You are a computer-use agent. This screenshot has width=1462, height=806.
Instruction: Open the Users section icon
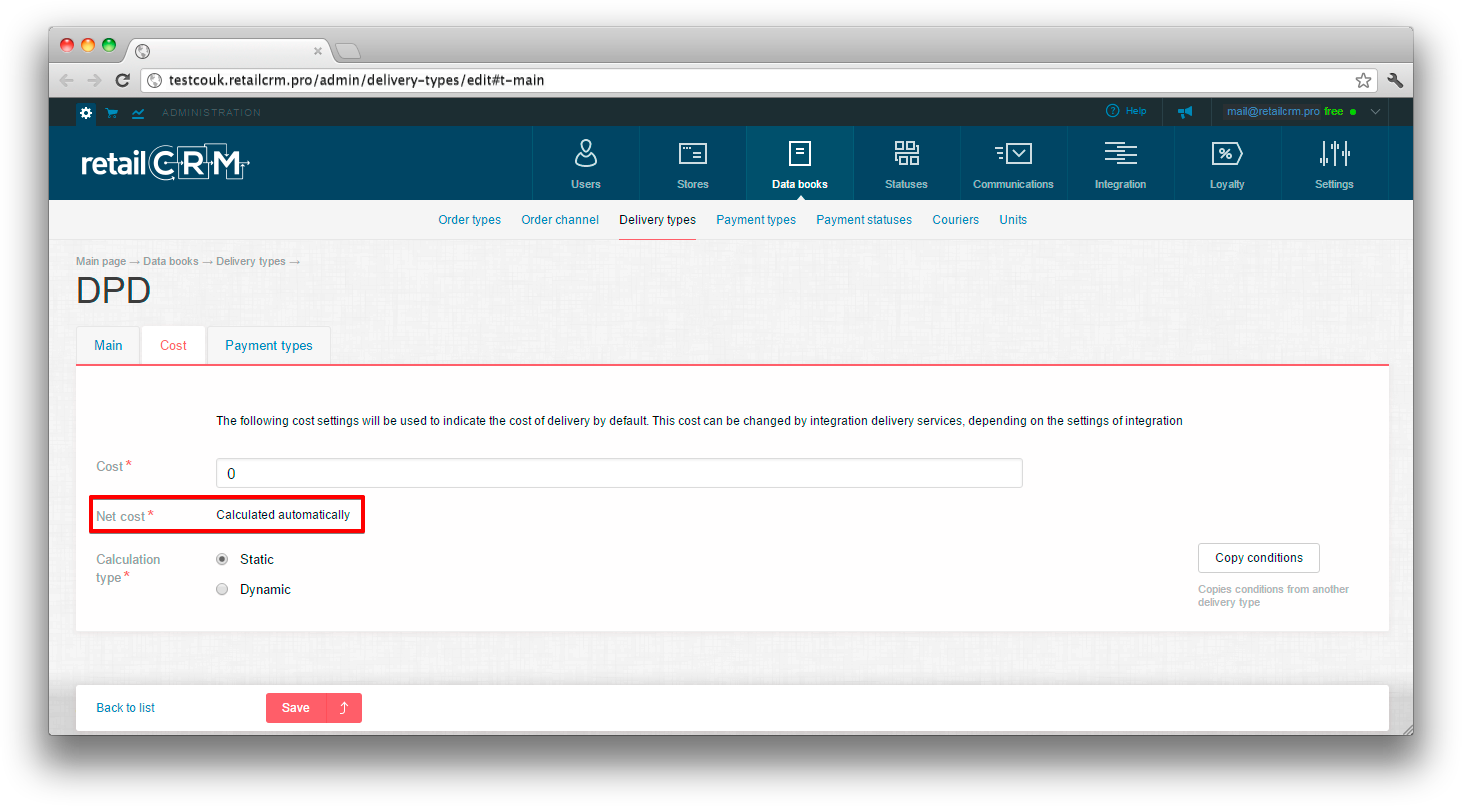[x=586, y=154]
